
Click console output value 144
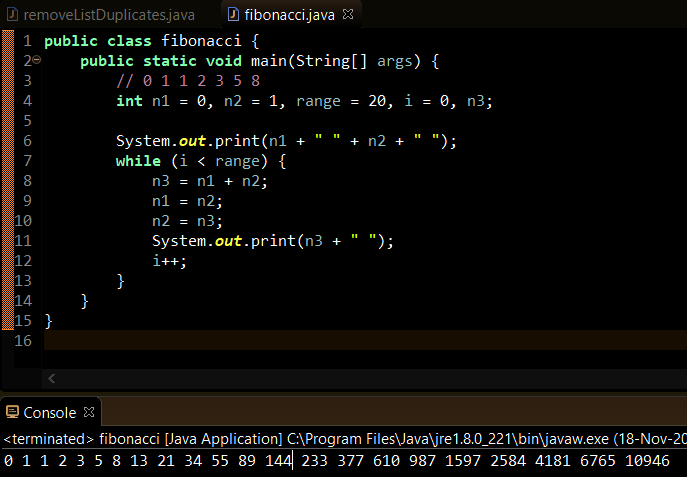(x=278, y=461)
